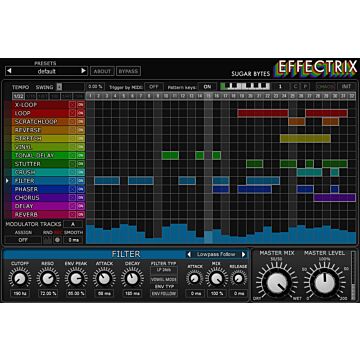Open the FILTER TYP selector LP 24db
The height and width of the screenshot is (360, 360).
pyautogui.click(x=164, y=270)
